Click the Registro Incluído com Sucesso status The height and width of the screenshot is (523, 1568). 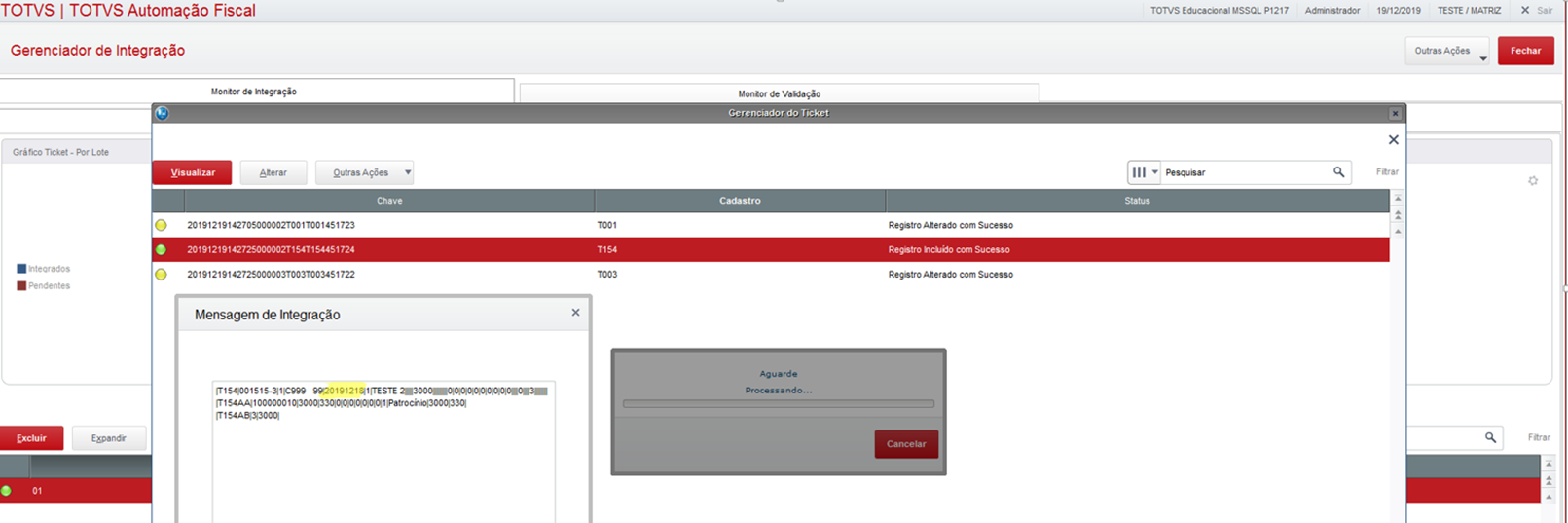coord(949,250)
